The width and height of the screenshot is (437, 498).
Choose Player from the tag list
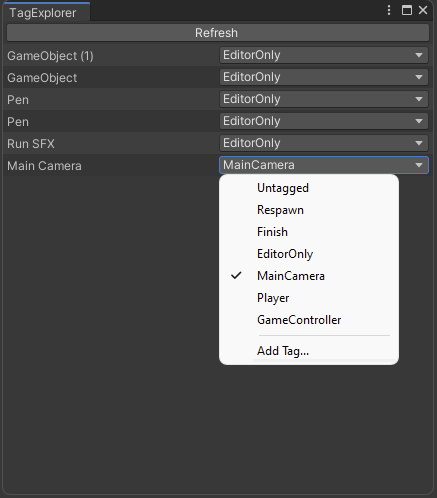pos(309,298)
